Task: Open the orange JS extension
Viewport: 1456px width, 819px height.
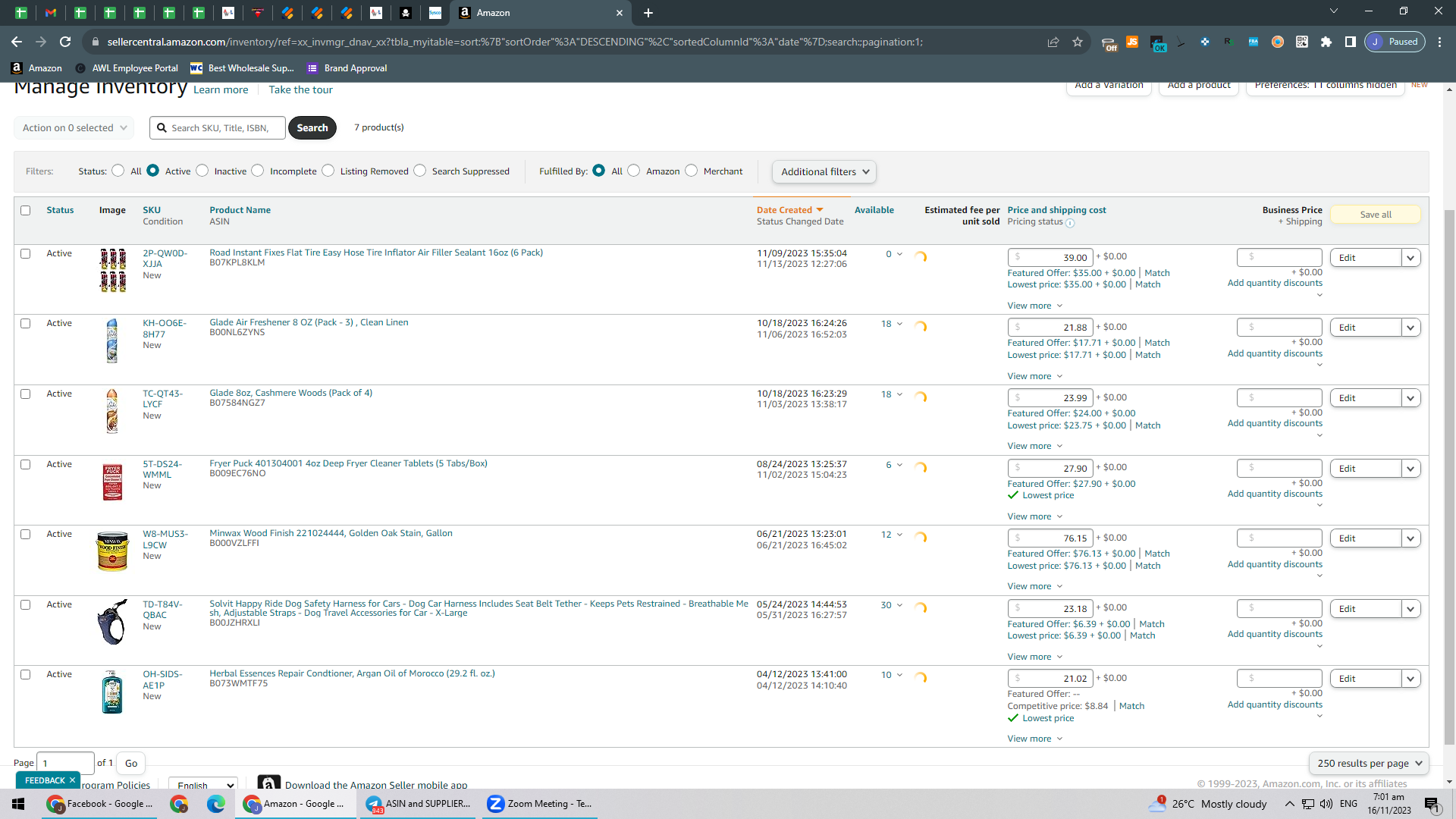Action: pos(1132,42)
